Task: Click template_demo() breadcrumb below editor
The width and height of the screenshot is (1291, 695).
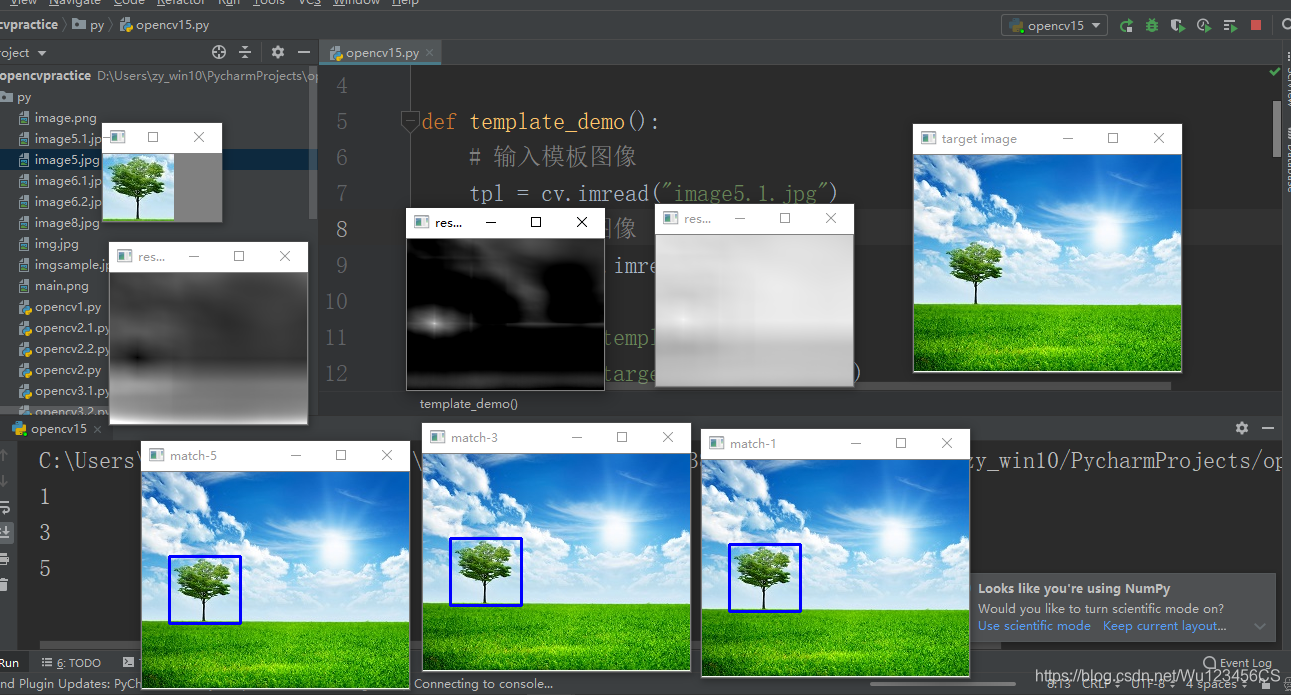Action: [x=469, y=404]
